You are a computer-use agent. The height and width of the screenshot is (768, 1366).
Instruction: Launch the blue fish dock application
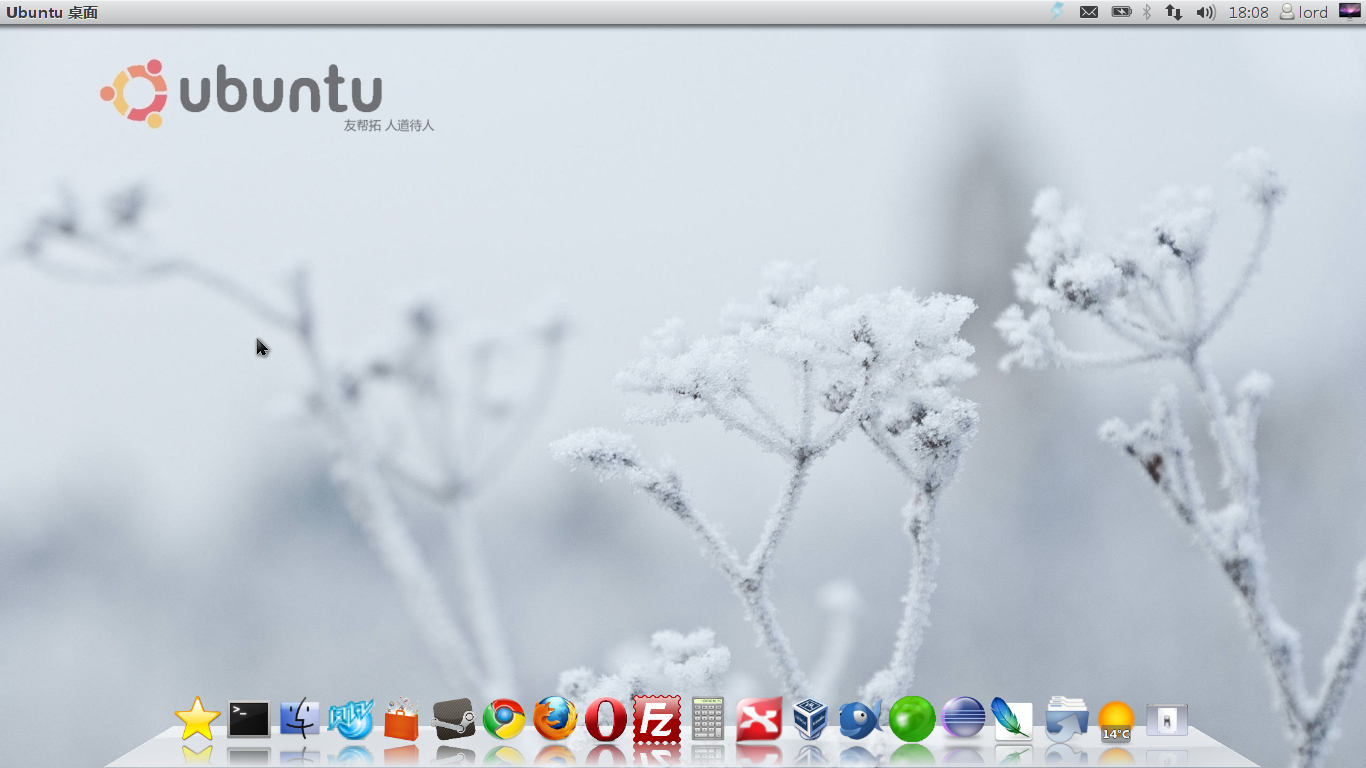point(861,719)
